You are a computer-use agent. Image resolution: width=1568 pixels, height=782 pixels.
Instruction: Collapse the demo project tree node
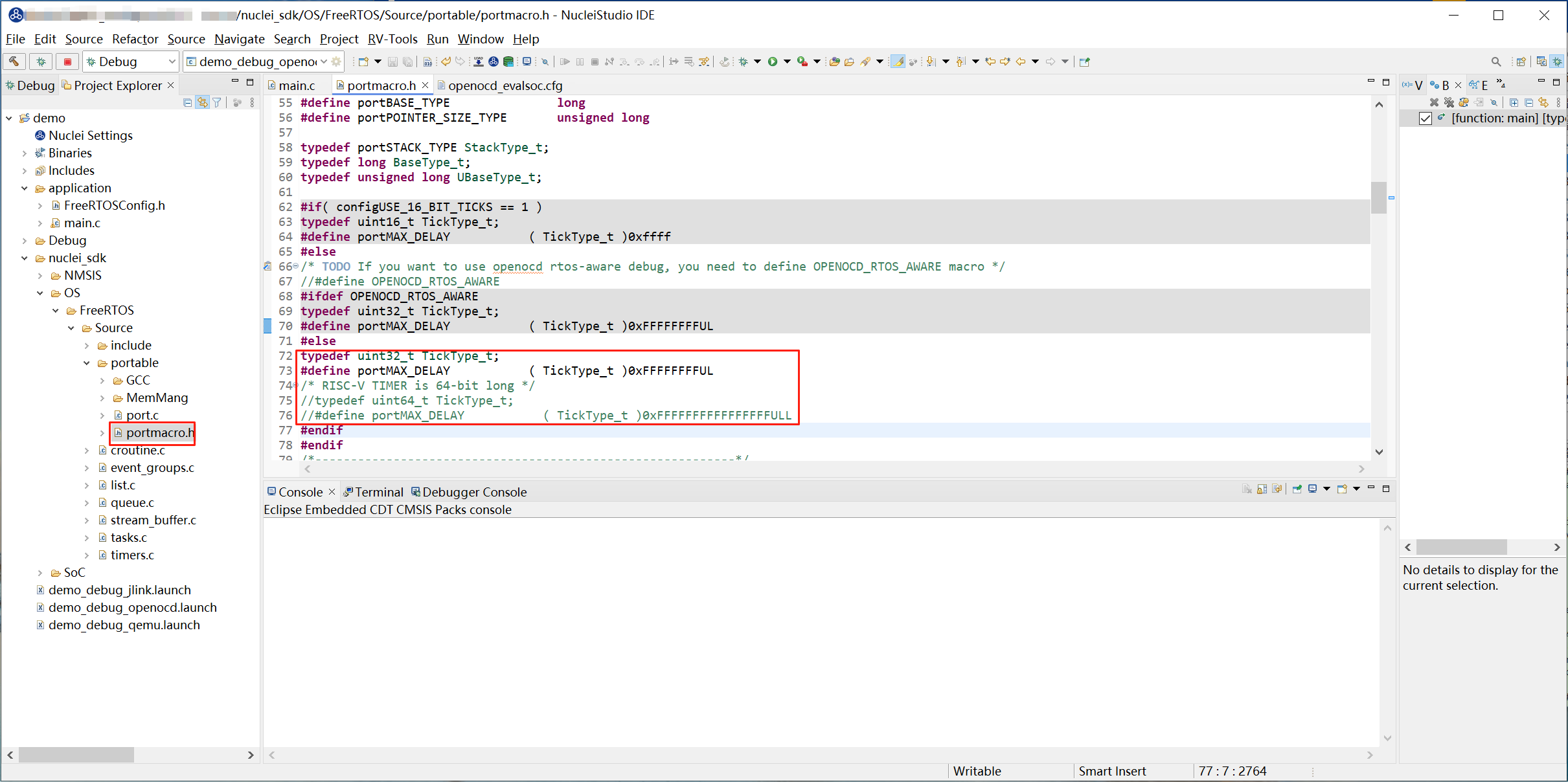coord(9,118)
